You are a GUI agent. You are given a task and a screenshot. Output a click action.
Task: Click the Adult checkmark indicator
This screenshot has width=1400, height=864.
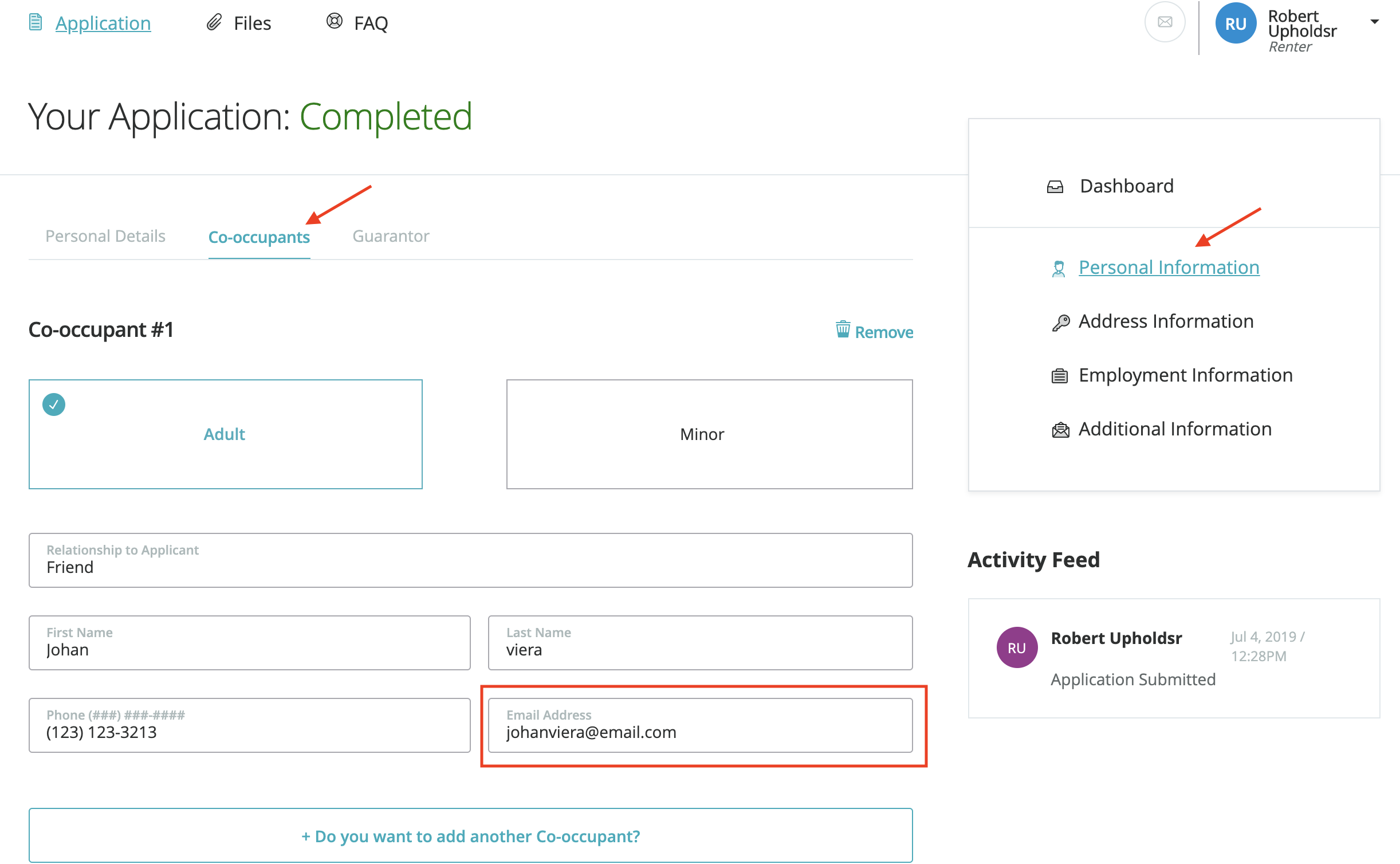54,404
